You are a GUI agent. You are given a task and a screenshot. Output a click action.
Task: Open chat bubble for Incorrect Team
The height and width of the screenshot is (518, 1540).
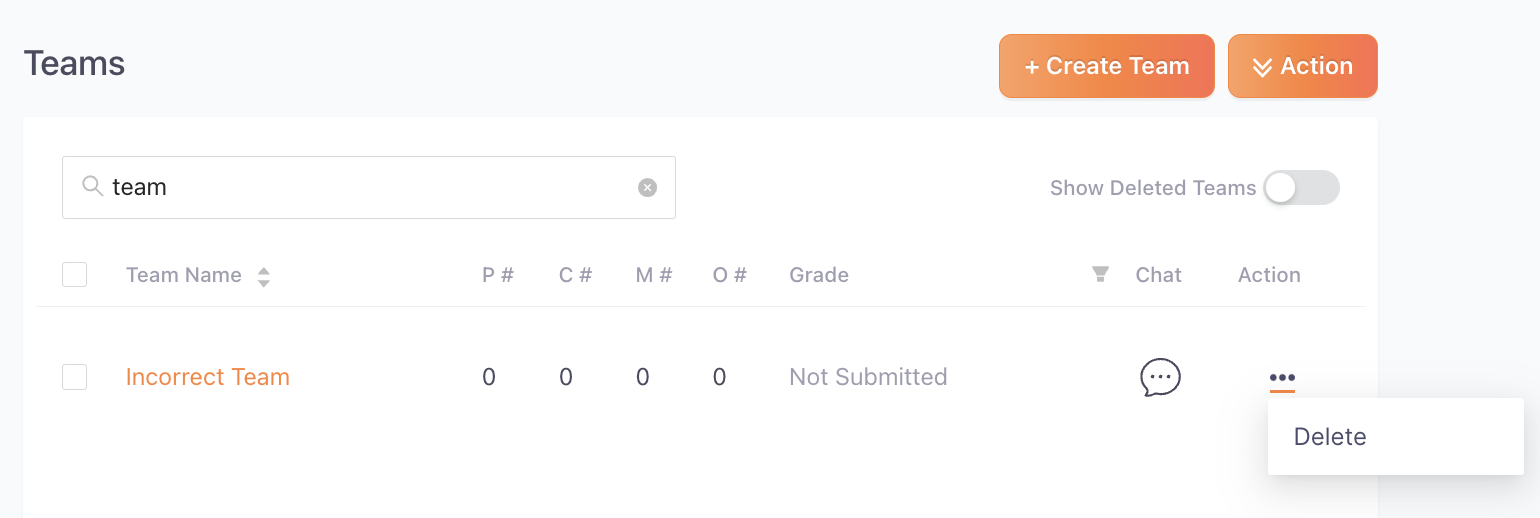click(x=1160, y=378)
